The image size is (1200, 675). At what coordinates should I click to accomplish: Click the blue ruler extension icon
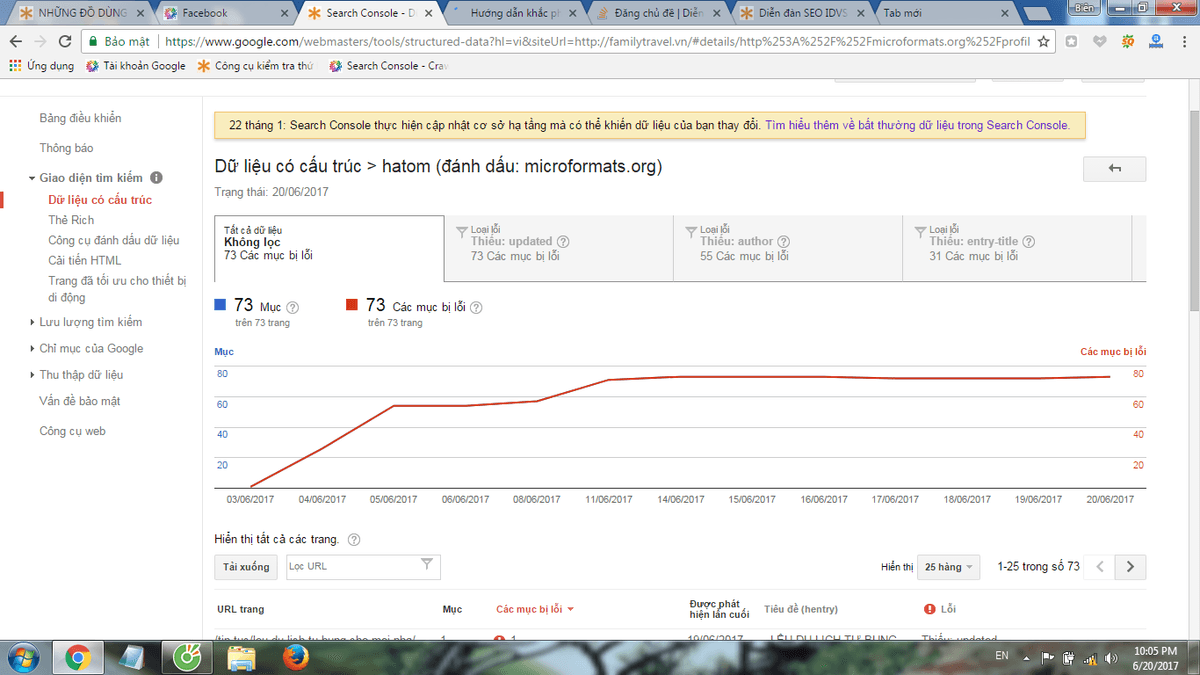pos(1156,42)
